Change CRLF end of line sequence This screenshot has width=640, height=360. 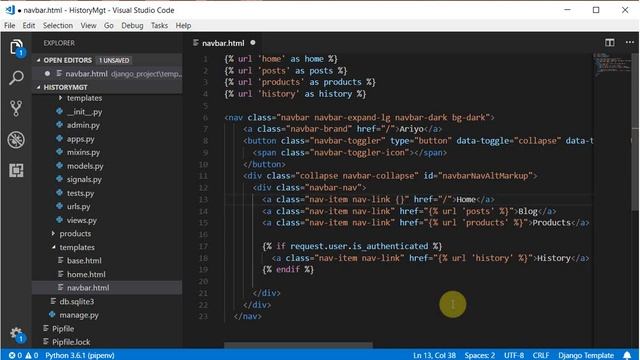tap(540, 356)
